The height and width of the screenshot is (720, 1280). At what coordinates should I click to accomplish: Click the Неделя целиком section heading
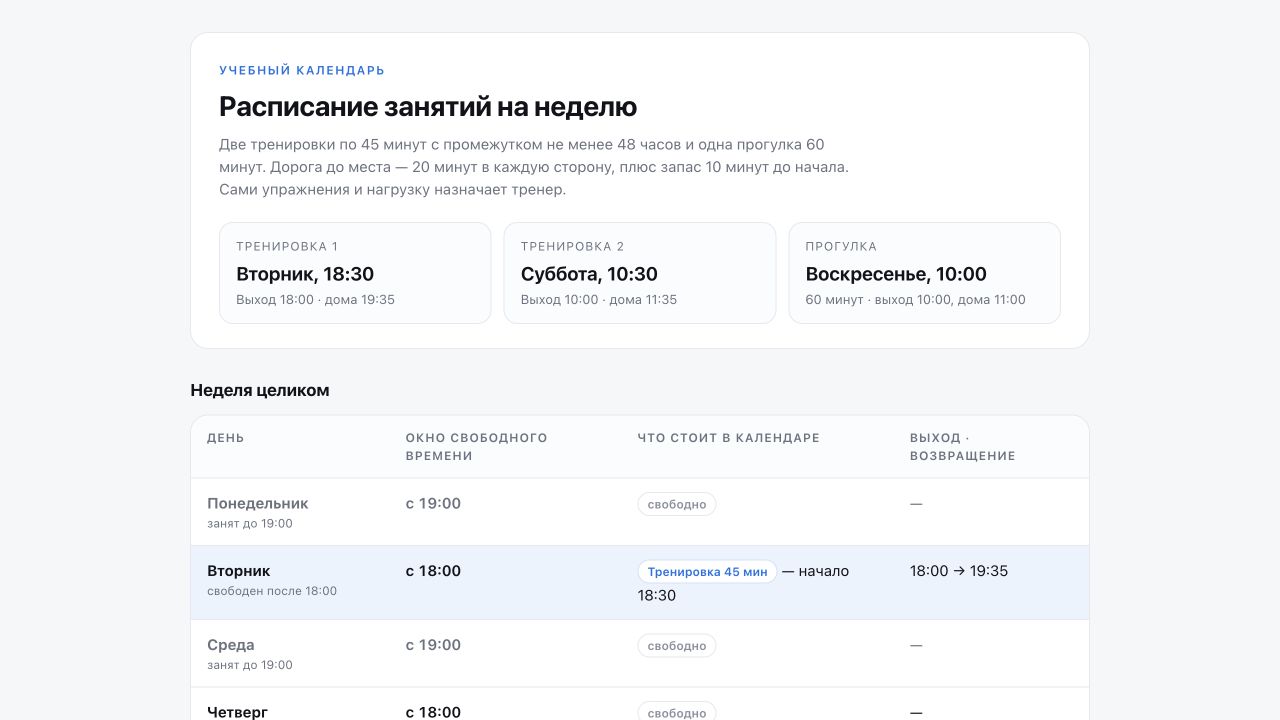pos(260,390)
